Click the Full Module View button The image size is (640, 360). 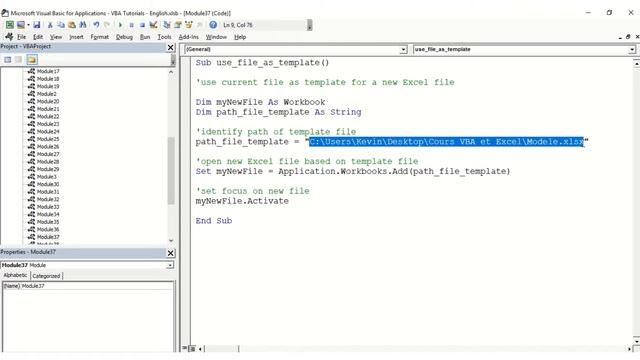192,349
